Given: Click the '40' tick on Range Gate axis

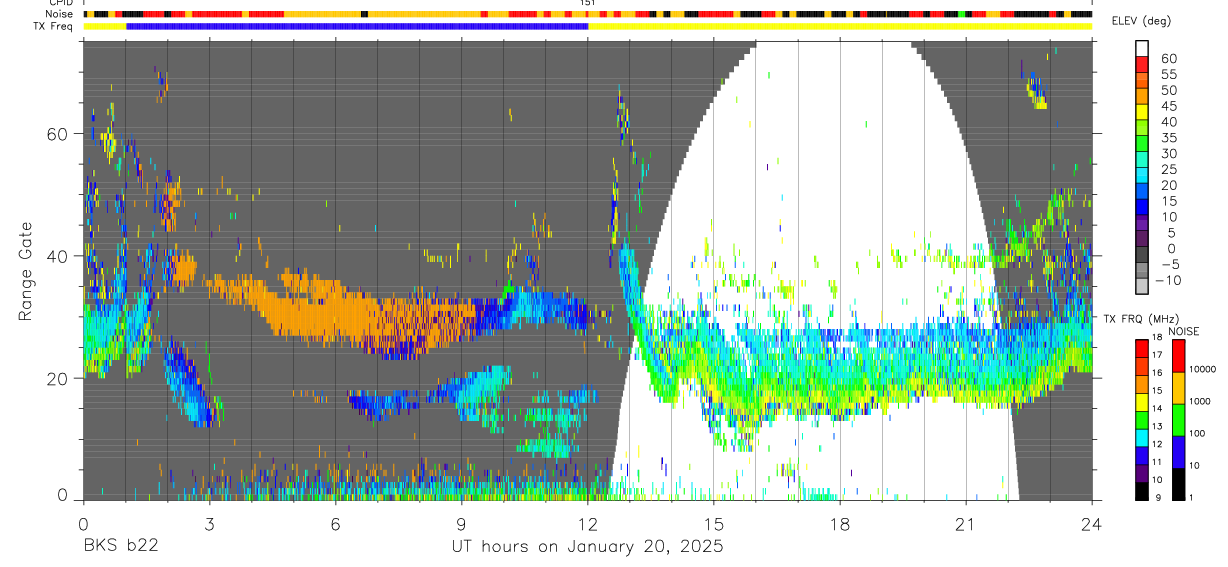Looking at the screenshot, I should 58,256.
